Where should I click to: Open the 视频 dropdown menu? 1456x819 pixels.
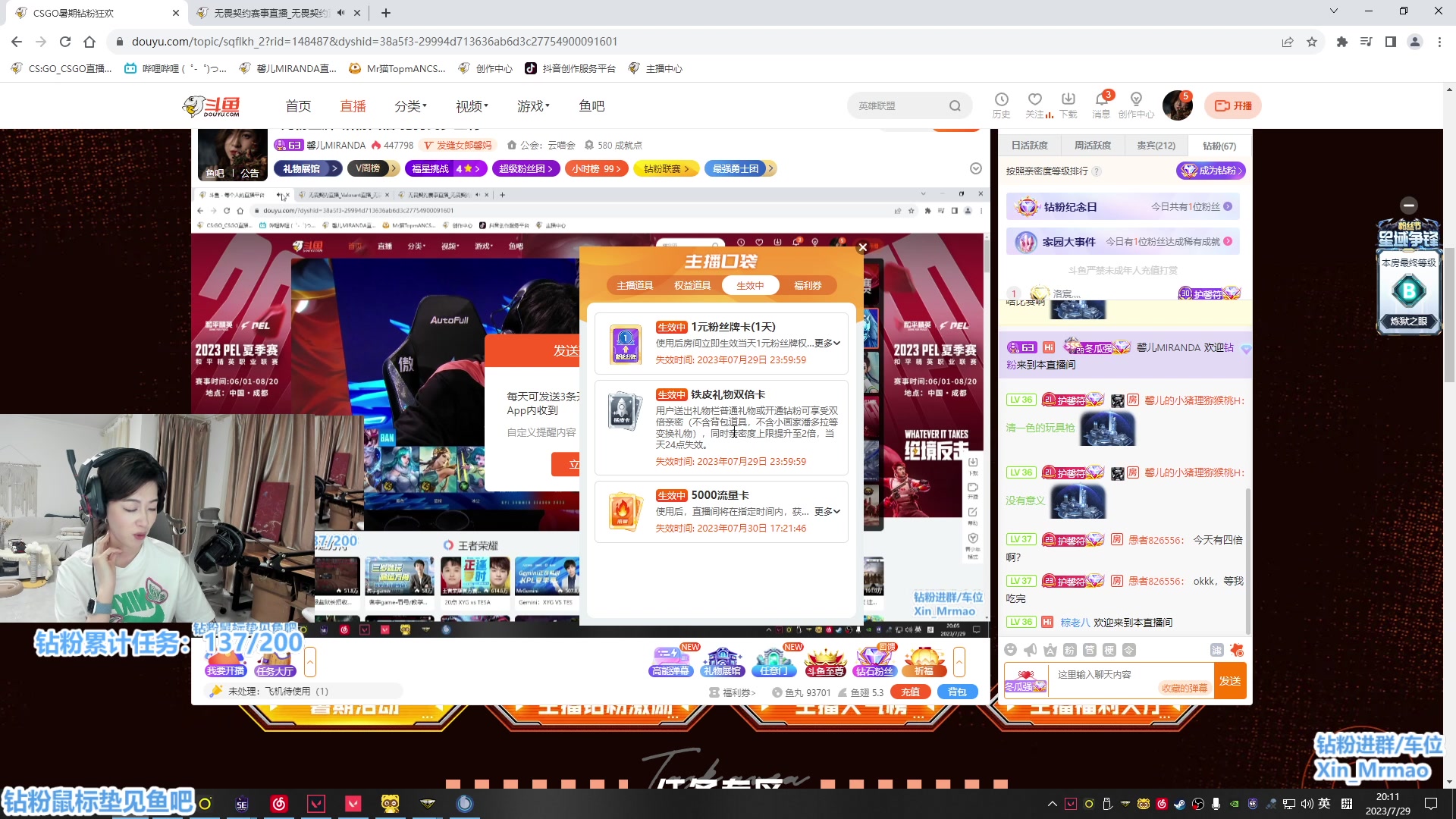point(472,106)
